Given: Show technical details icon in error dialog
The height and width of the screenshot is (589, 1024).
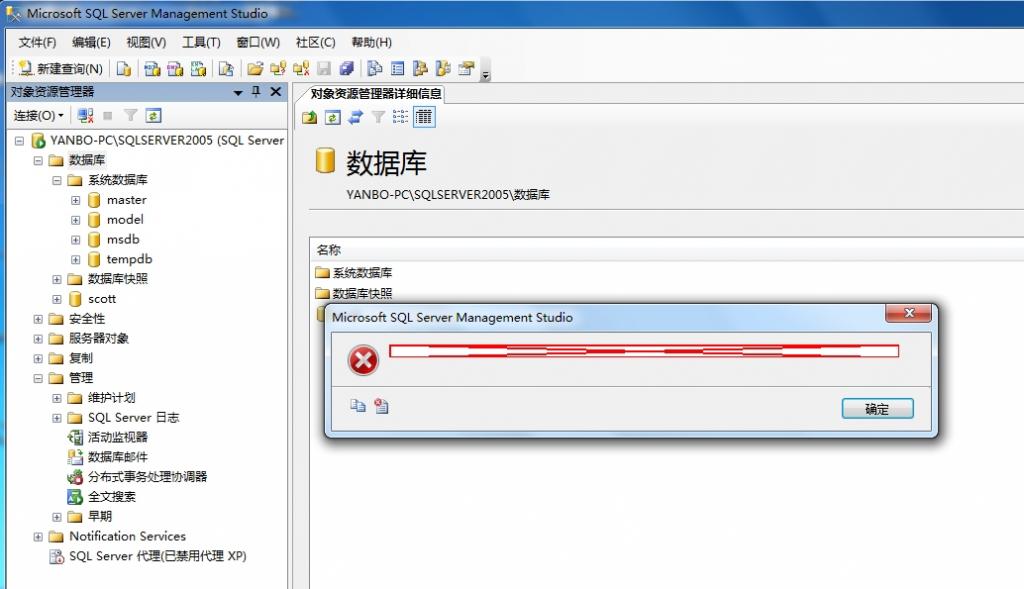Looking at the screenshot, I should point(381,406).
